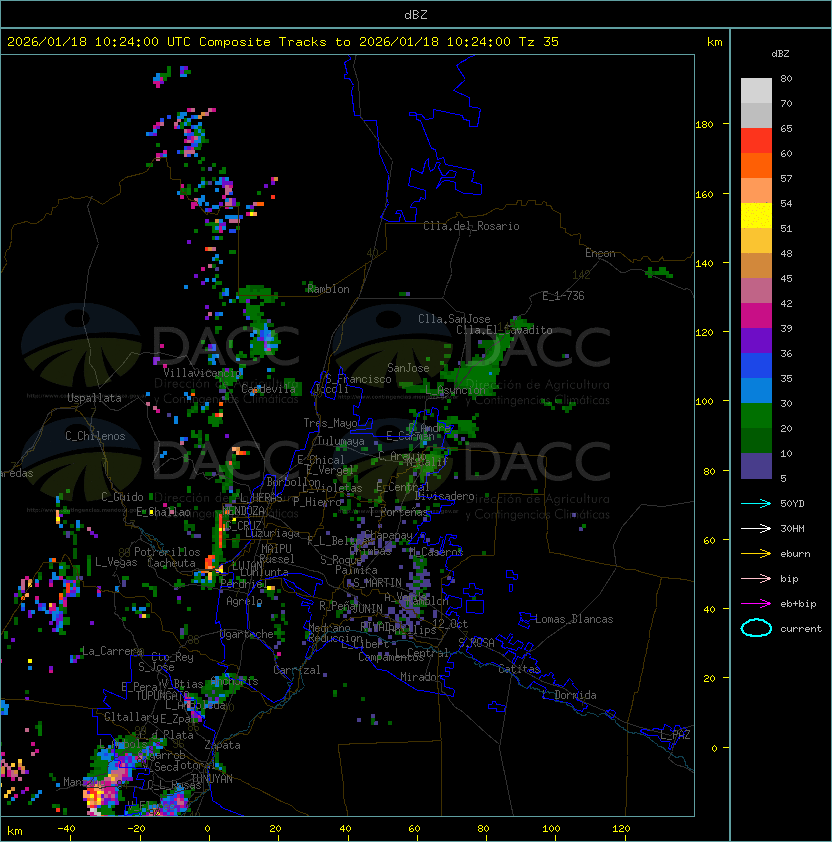Click the cyan 'current' ellipse symbol

(x=756, y=628)
